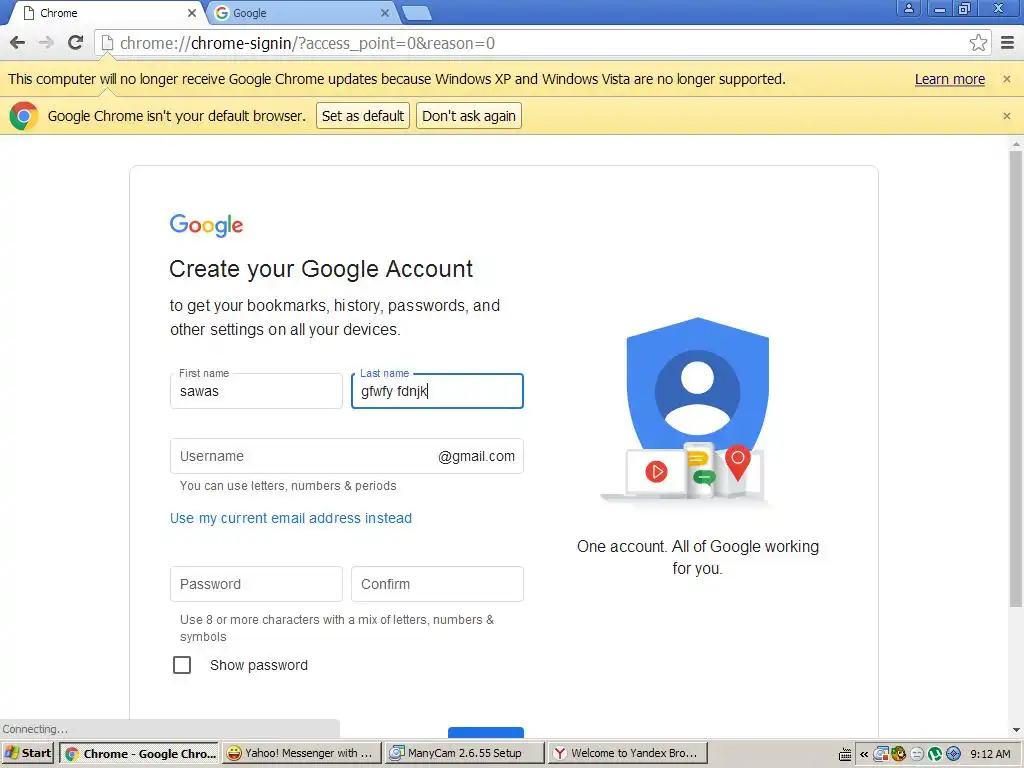Click the Chrome logo in the default browser bar
This screenshot has height=768, width=1024.
point(24,116)
